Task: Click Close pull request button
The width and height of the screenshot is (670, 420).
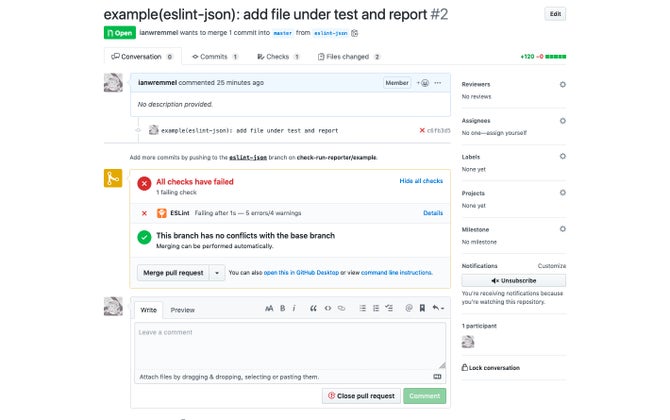Action: coord(361,396)
